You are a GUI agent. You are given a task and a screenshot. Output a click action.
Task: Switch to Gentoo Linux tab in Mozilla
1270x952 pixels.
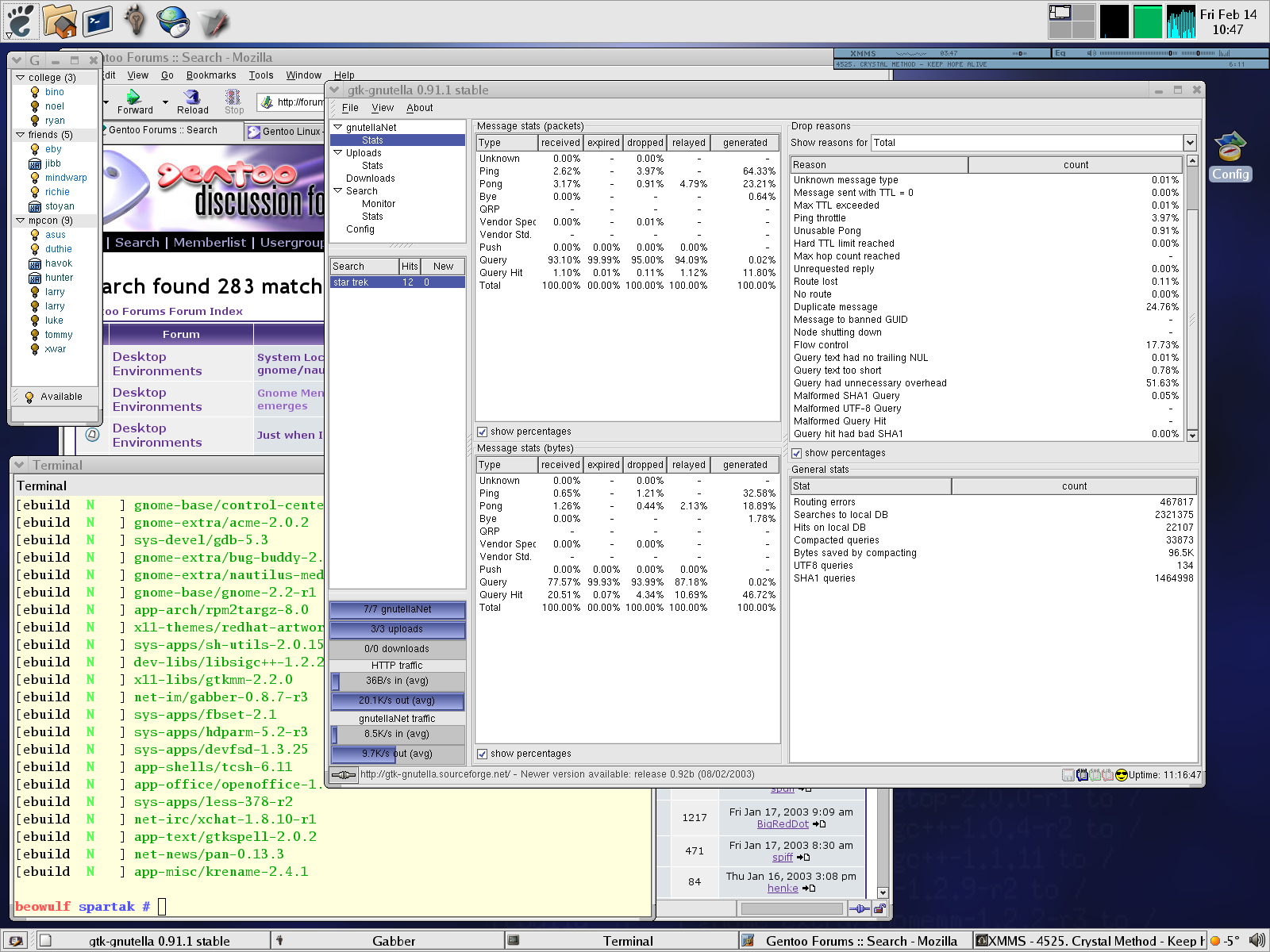[285, 132]
